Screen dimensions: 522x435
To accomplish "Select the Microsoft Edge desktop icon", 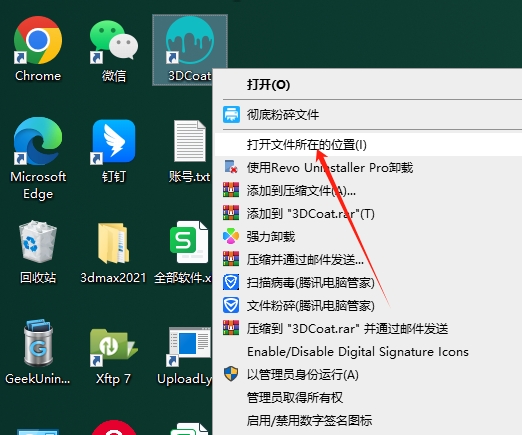I will click(x=38, y=158).
